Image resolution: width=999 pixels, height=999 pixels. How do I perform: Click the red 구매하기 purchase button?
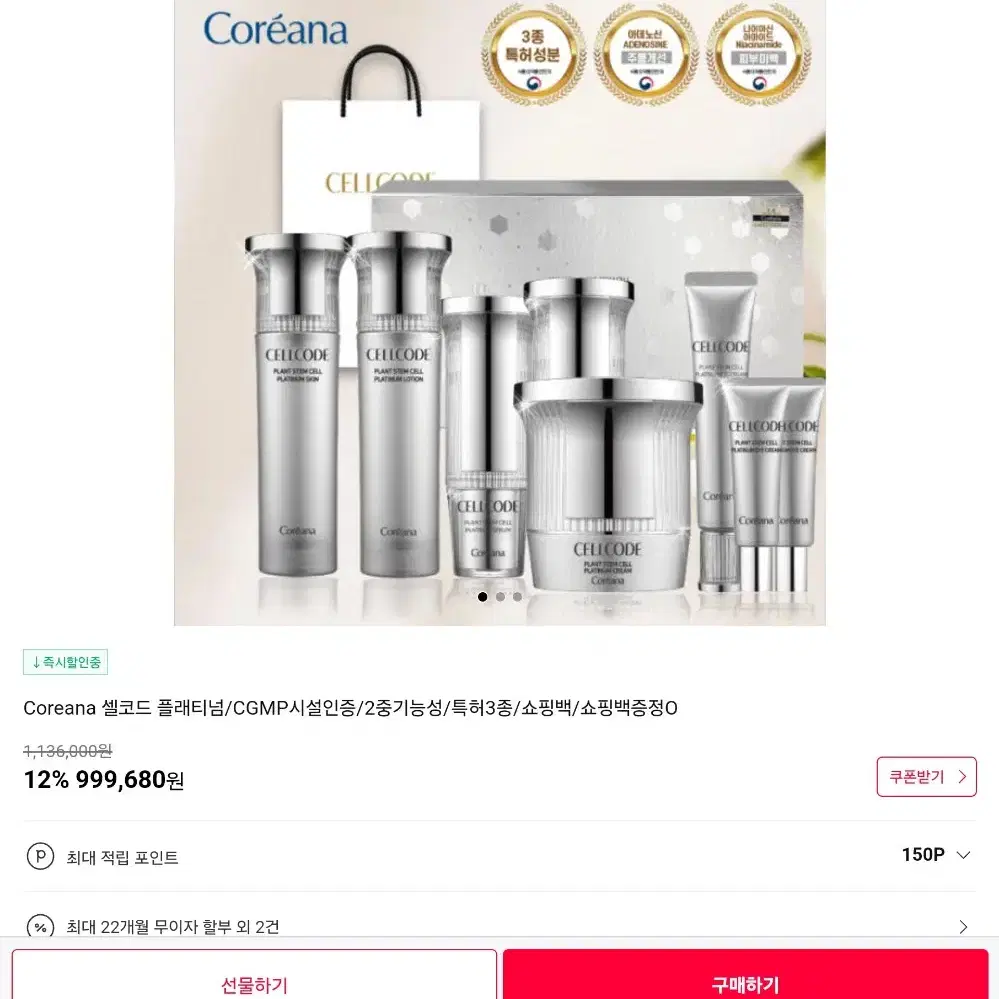tap(745, 975)
